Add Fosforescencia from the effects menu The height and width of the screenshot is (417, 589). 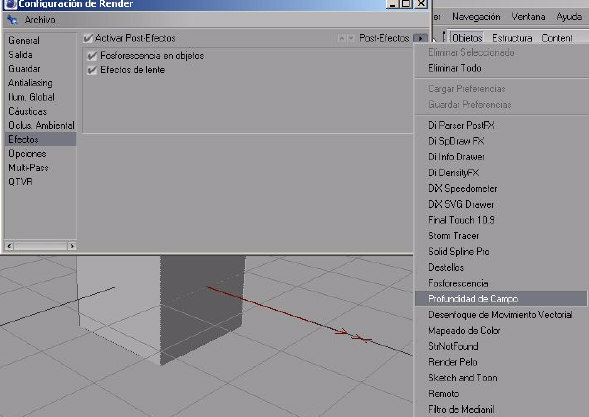(x=458, y=283)
